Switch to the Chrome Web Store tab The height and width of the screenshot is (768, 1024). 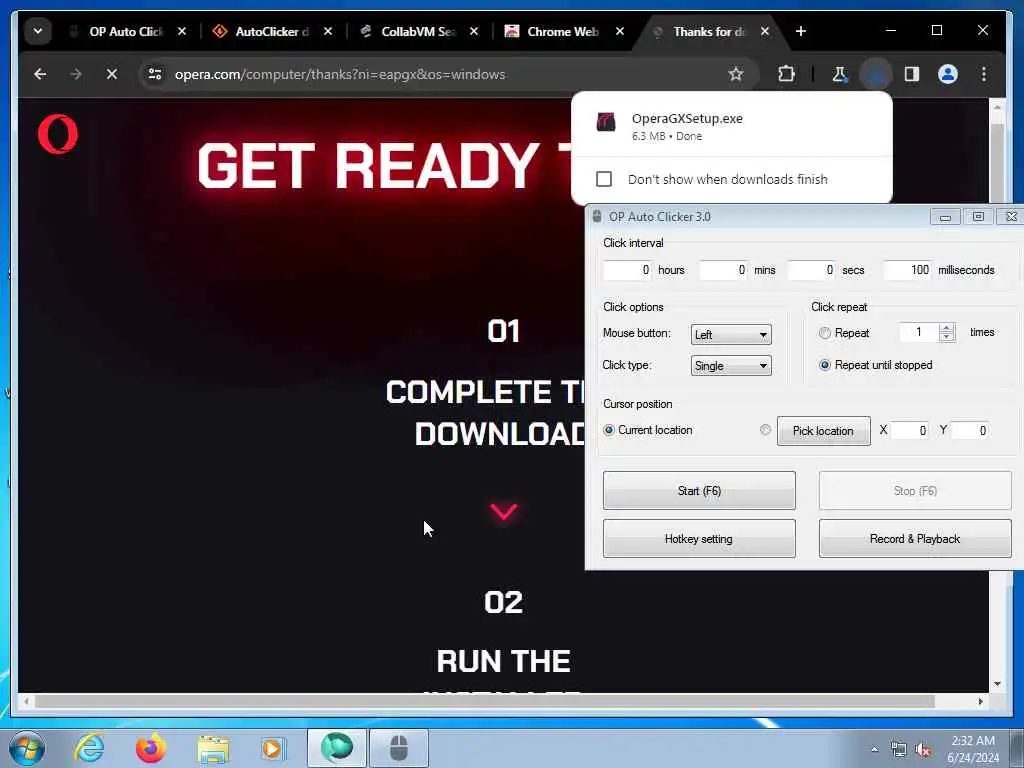coord(563,31)
